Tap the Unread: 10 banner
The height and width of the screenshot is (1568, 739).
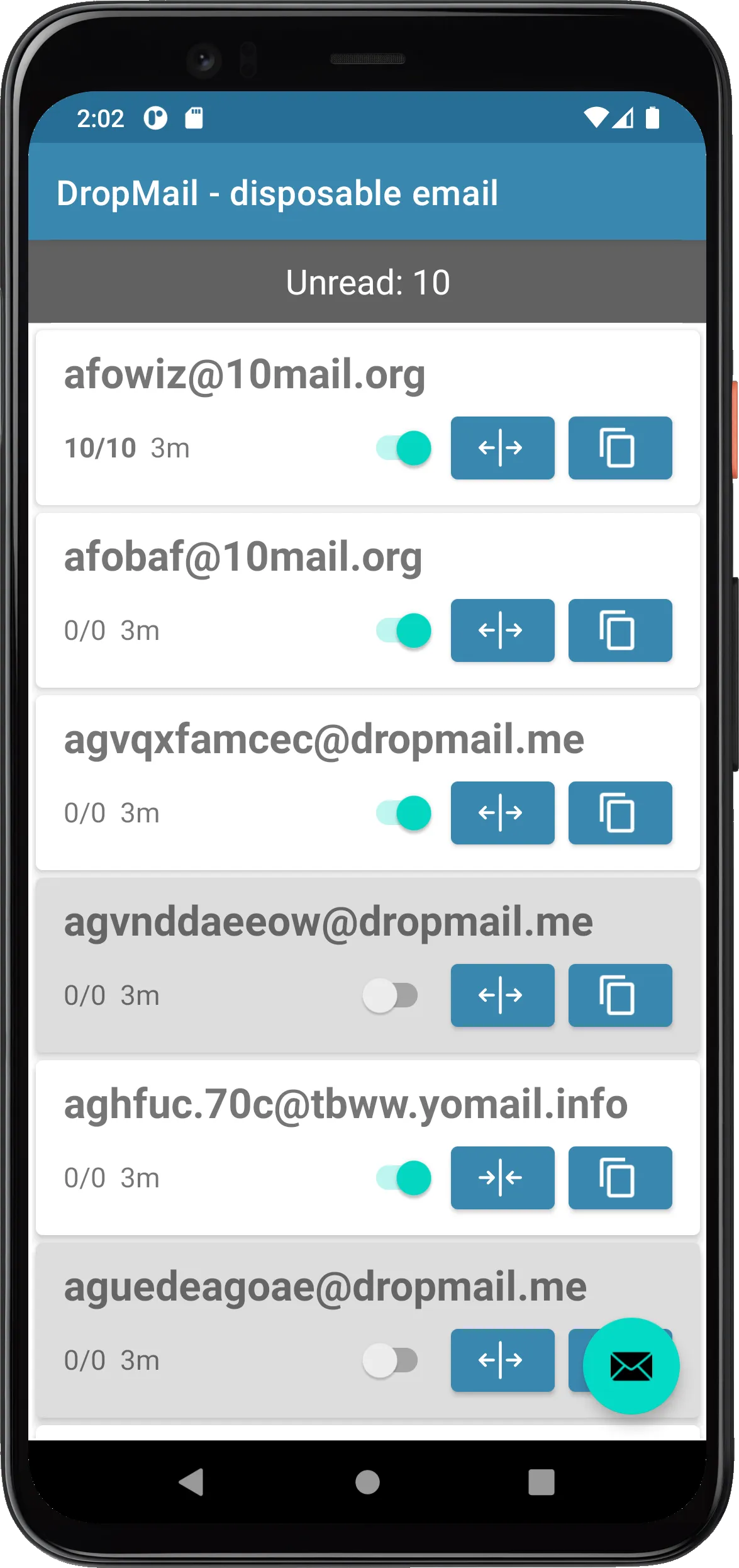(x=367, y=282)
